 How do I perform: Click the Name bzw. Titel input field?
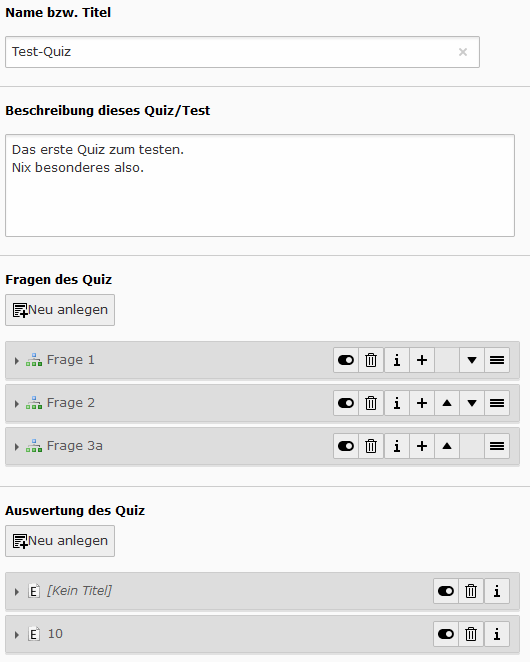pos(242,52)
